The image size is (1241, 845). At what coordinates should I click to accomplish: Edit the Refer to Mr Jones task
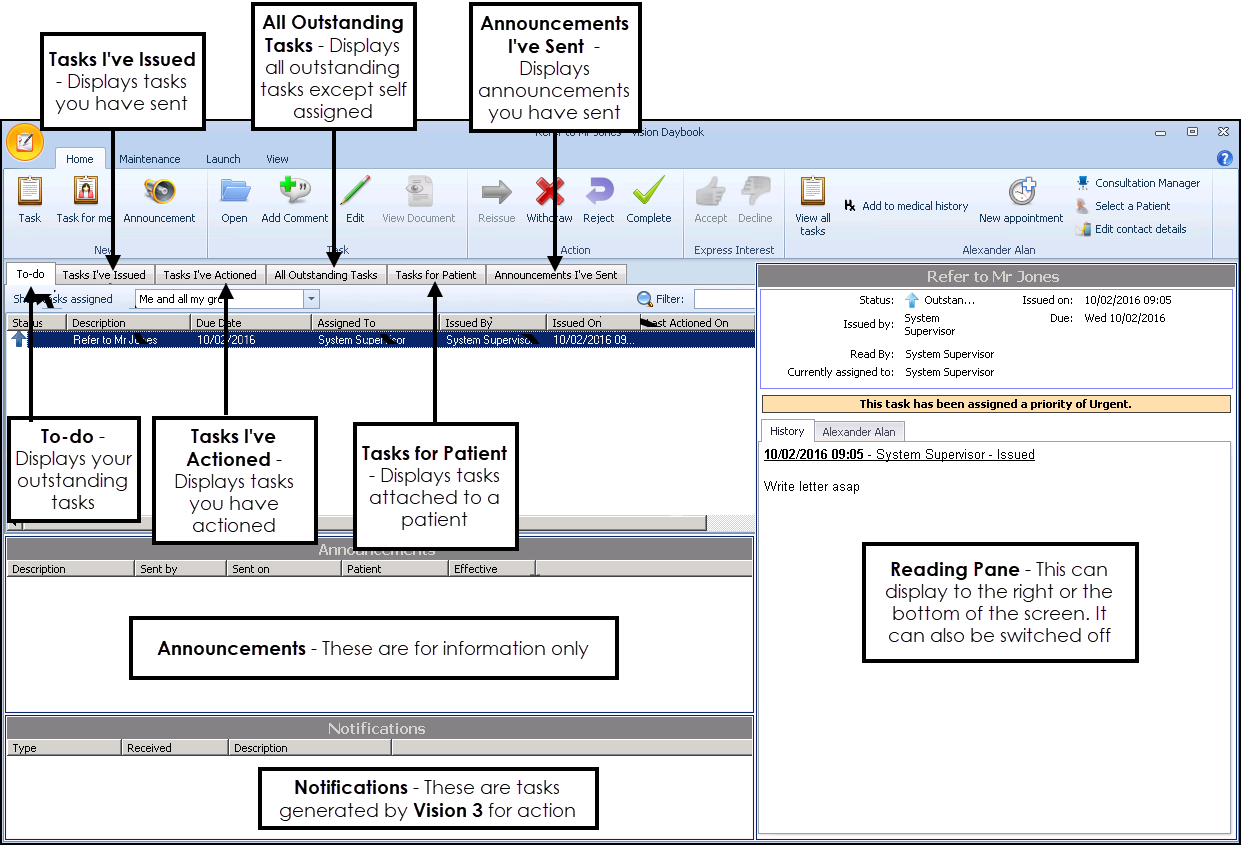[355, 199]
